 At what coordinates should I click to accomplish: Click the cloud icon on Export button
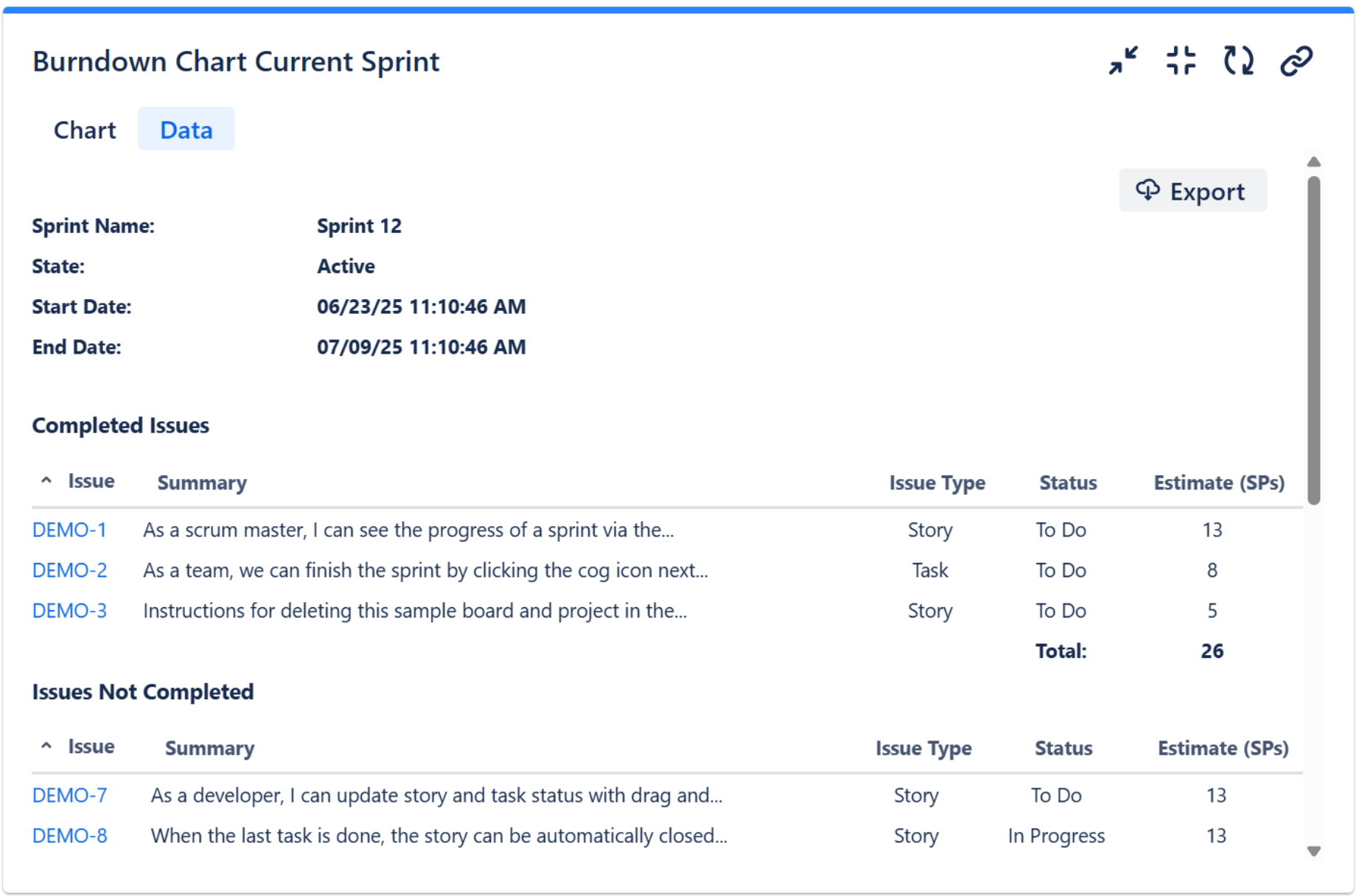(1147, 190)
